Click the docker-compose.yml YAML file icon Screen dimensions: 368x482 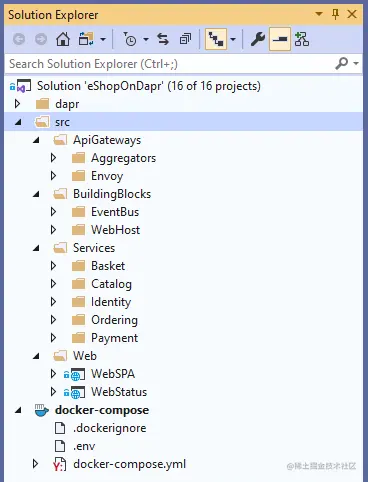point(60,464)
